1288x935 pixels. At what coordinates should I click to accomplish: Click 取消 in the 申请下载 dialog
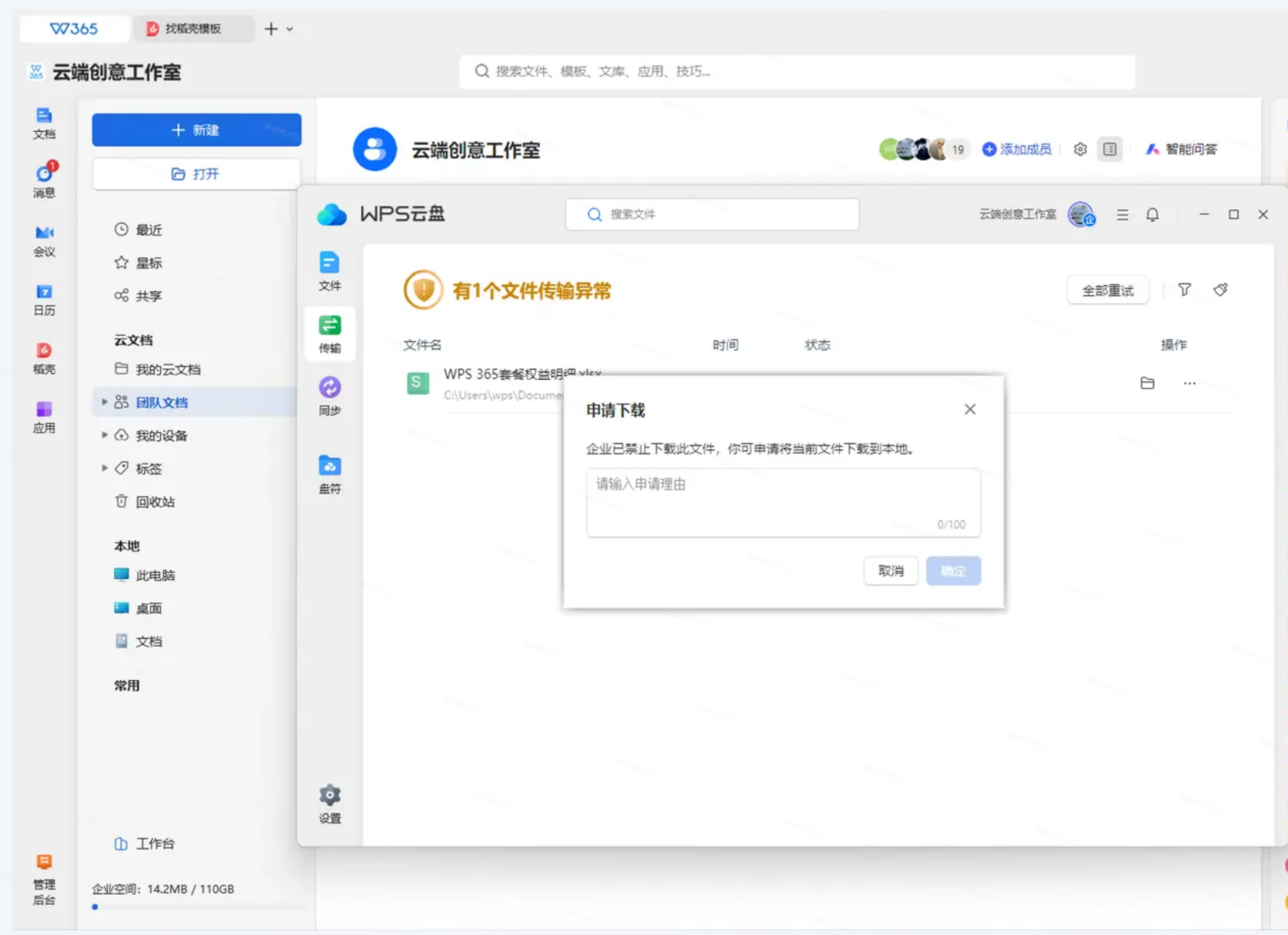pyautogui.click(x=890, y=571)
